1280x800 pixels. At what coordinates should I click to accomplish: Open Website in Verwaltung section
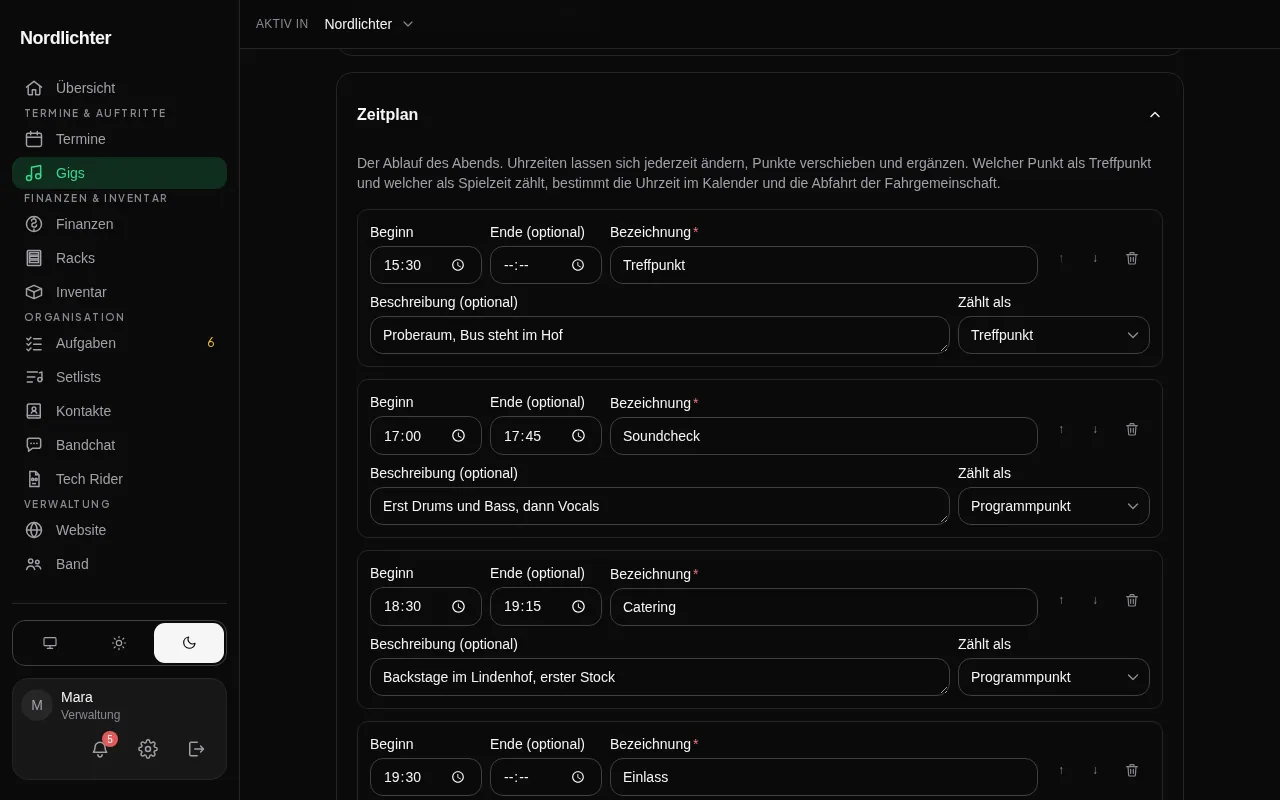(119, 530)
